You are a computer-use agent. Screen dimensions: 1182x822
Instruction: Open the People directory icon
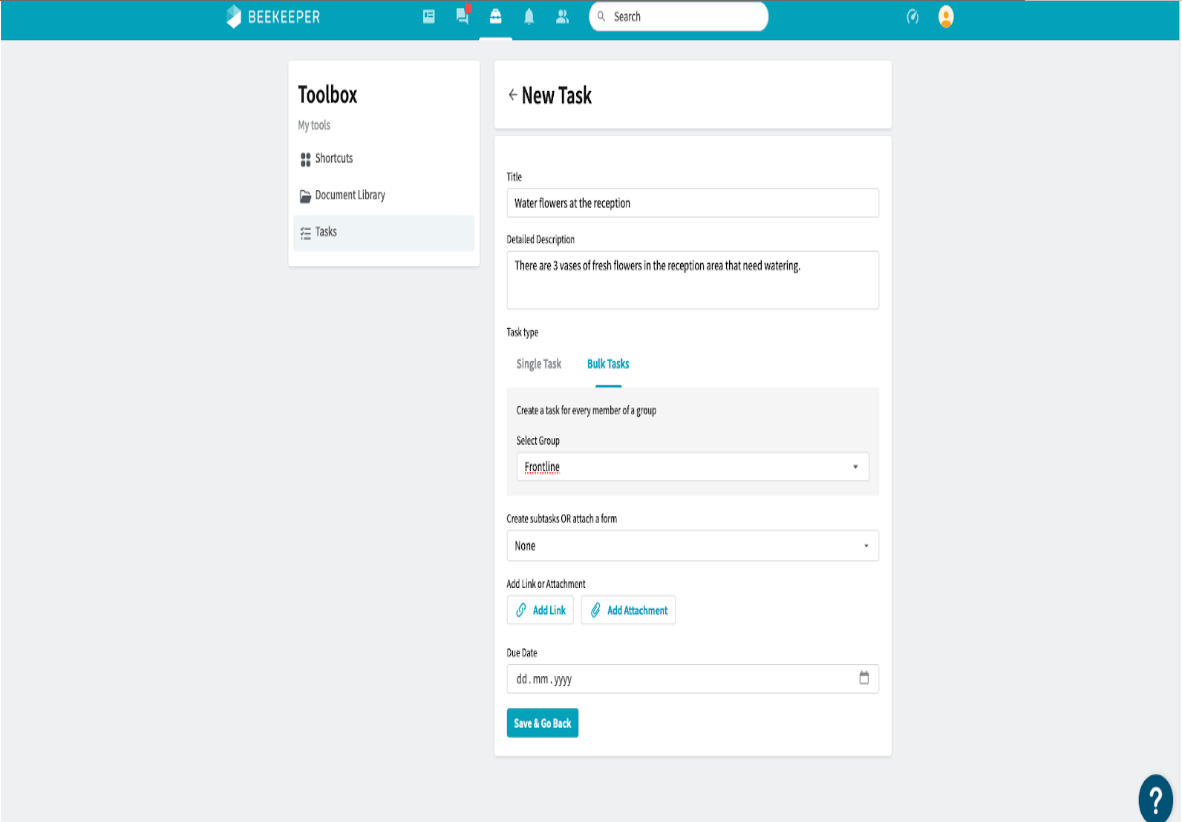[x=562, y=16]
